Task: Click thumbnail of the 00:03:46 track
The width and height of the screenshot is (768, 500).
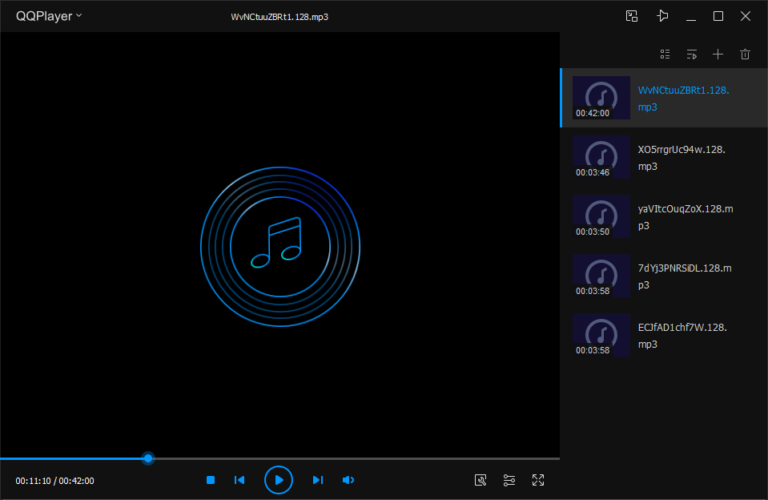Action: click(x=601, y=157)
